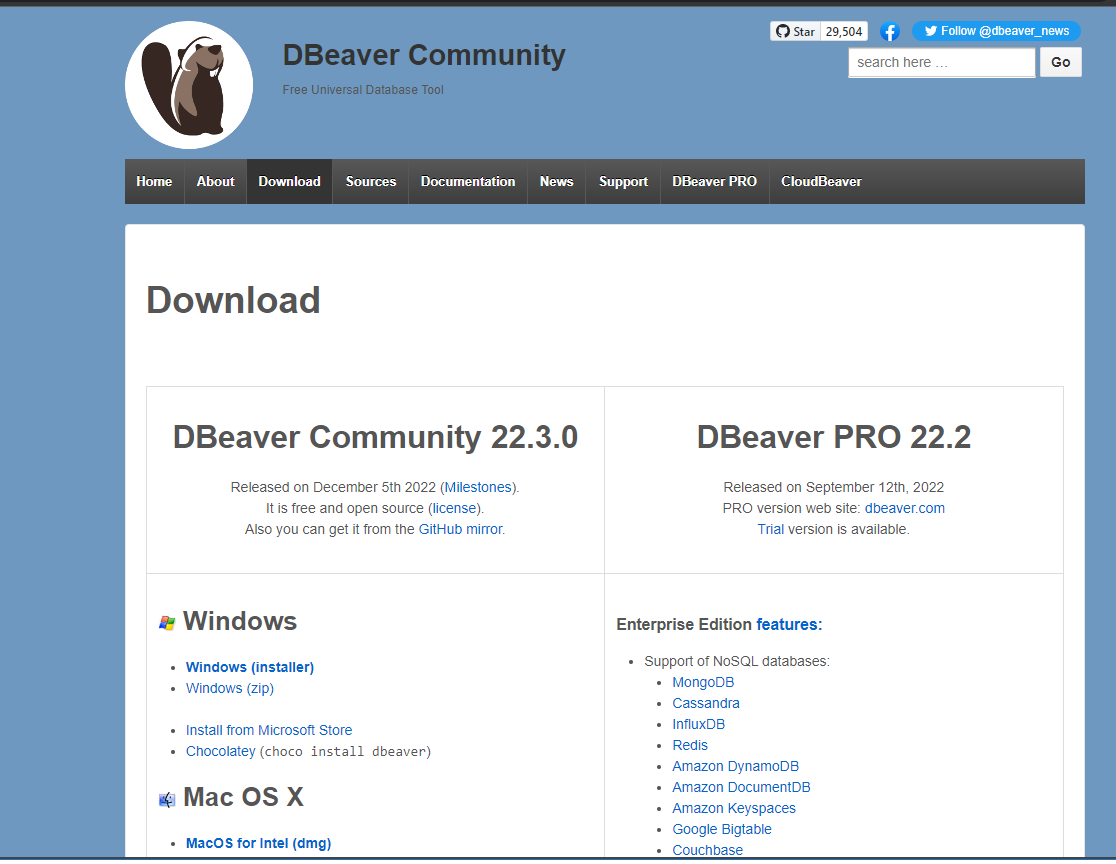Image resolution: width=1116 pixels, height=864 pixels.
Task: Click the Windows logo icon
Action: point(167,623)
